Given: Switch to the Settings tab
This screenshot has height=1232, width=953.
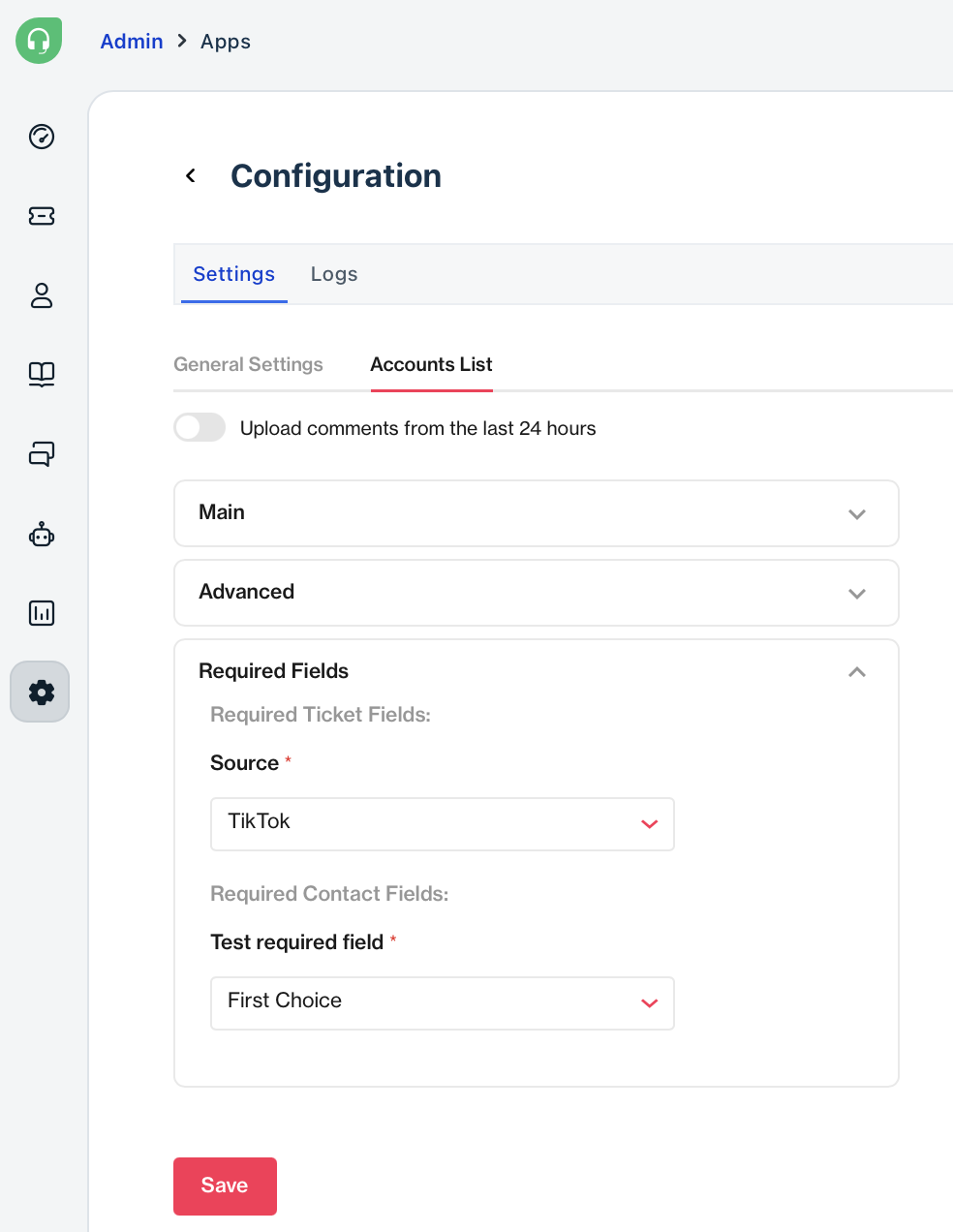Looking at the screenshot, I should point(234,274).
